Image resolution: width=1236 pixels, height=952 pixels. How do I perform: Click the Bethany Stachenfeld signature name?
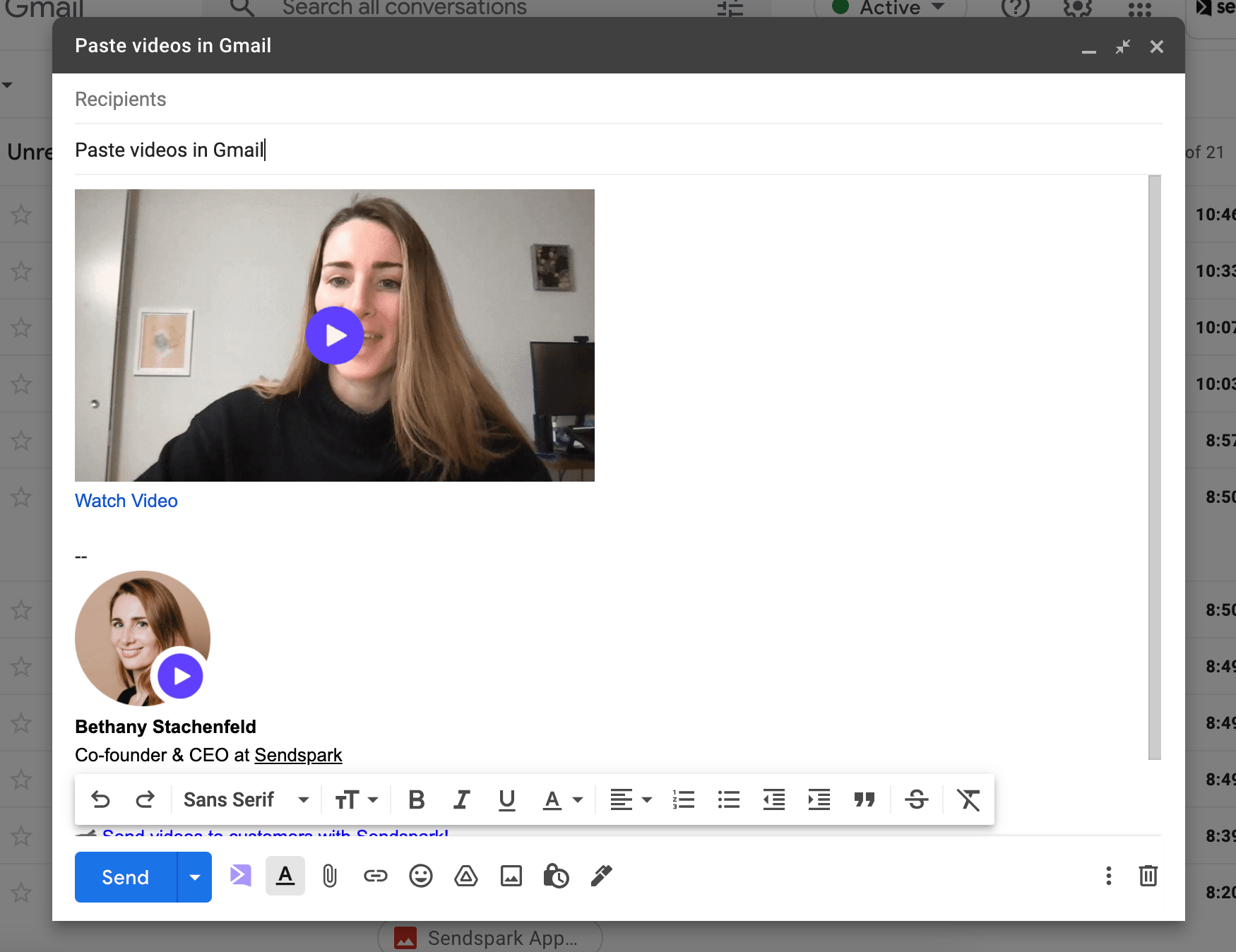(x=165, y=727)
